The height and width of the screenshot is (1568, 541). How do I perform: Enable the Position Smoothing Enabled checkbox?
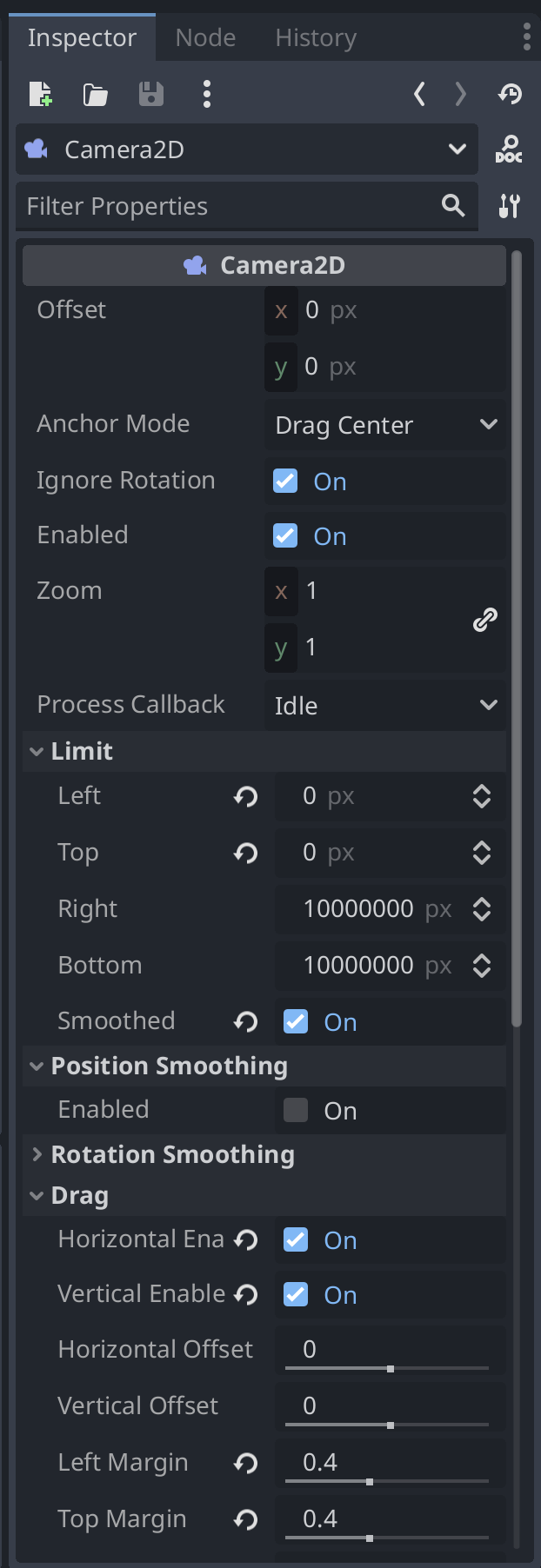pyautogui.click(x=296, y=1110)
